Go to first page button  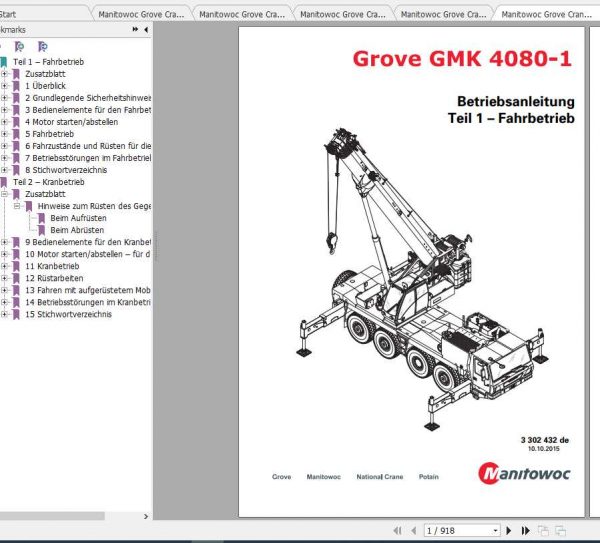(x=398, y=531)
